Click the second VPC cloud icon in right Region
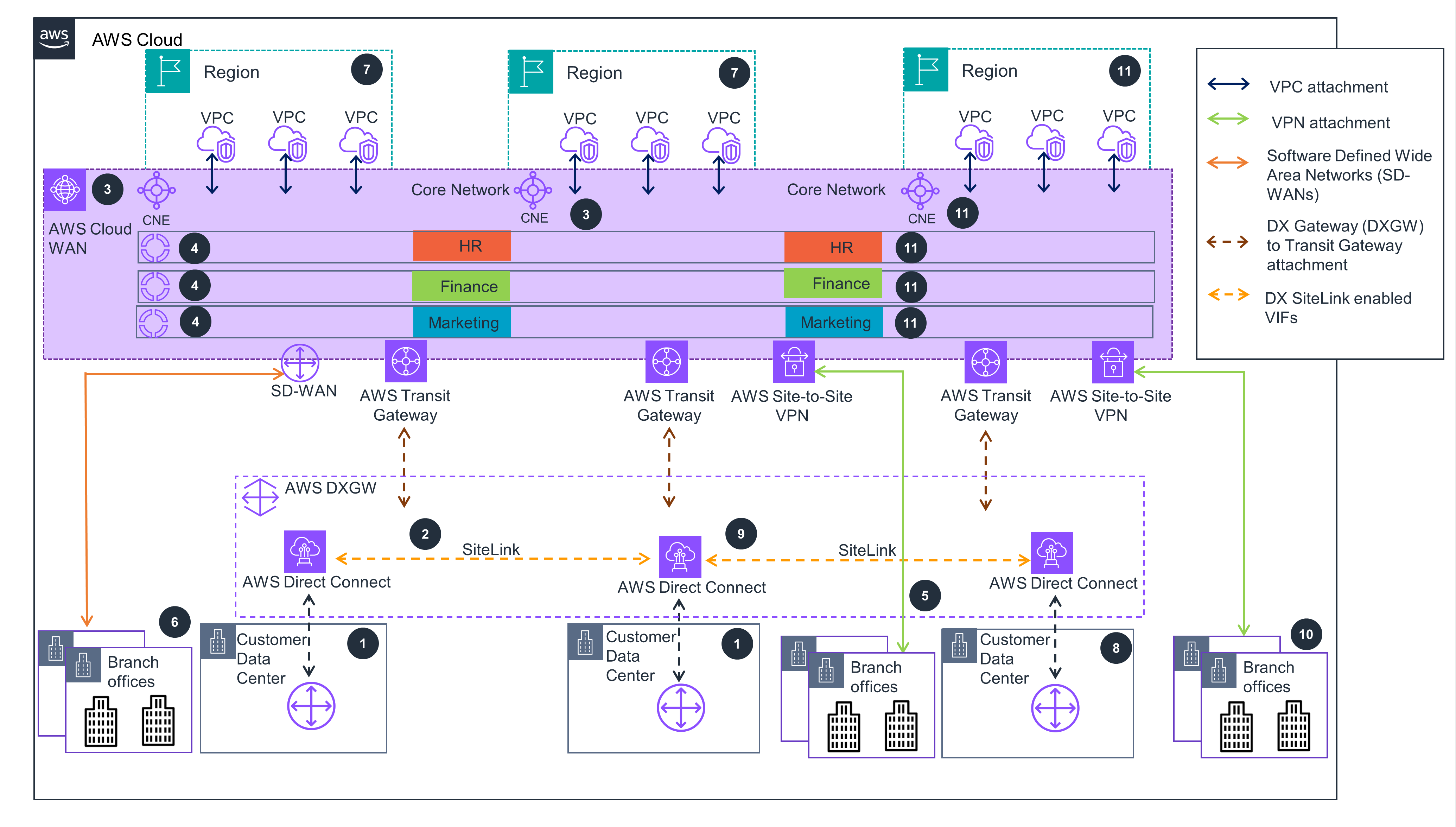 [x=1046, y=142]
